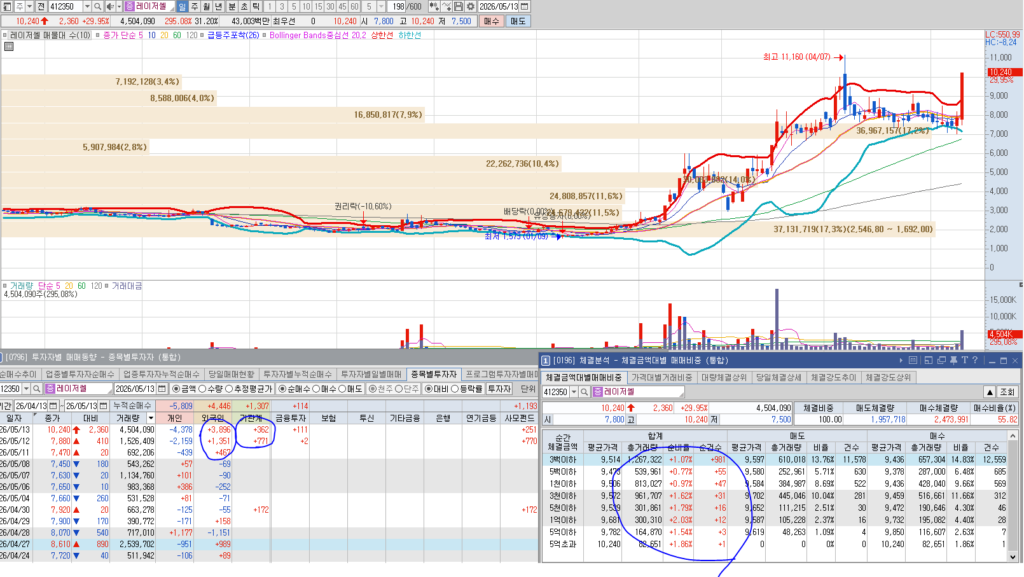The width and height of the screenshot is (1024, 577).
Task: Click the small panel icon below chart legend
Action: [8, 46]
